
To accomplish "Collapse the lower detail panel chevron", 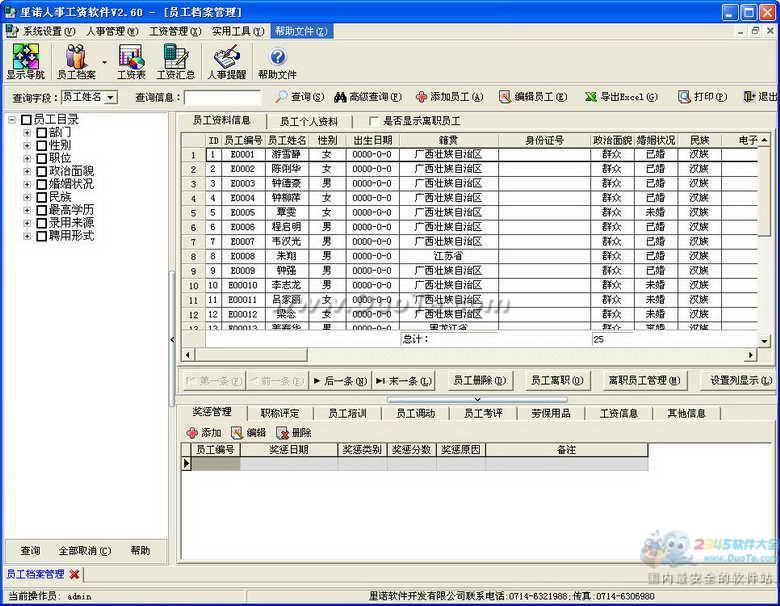I will 477,399.
